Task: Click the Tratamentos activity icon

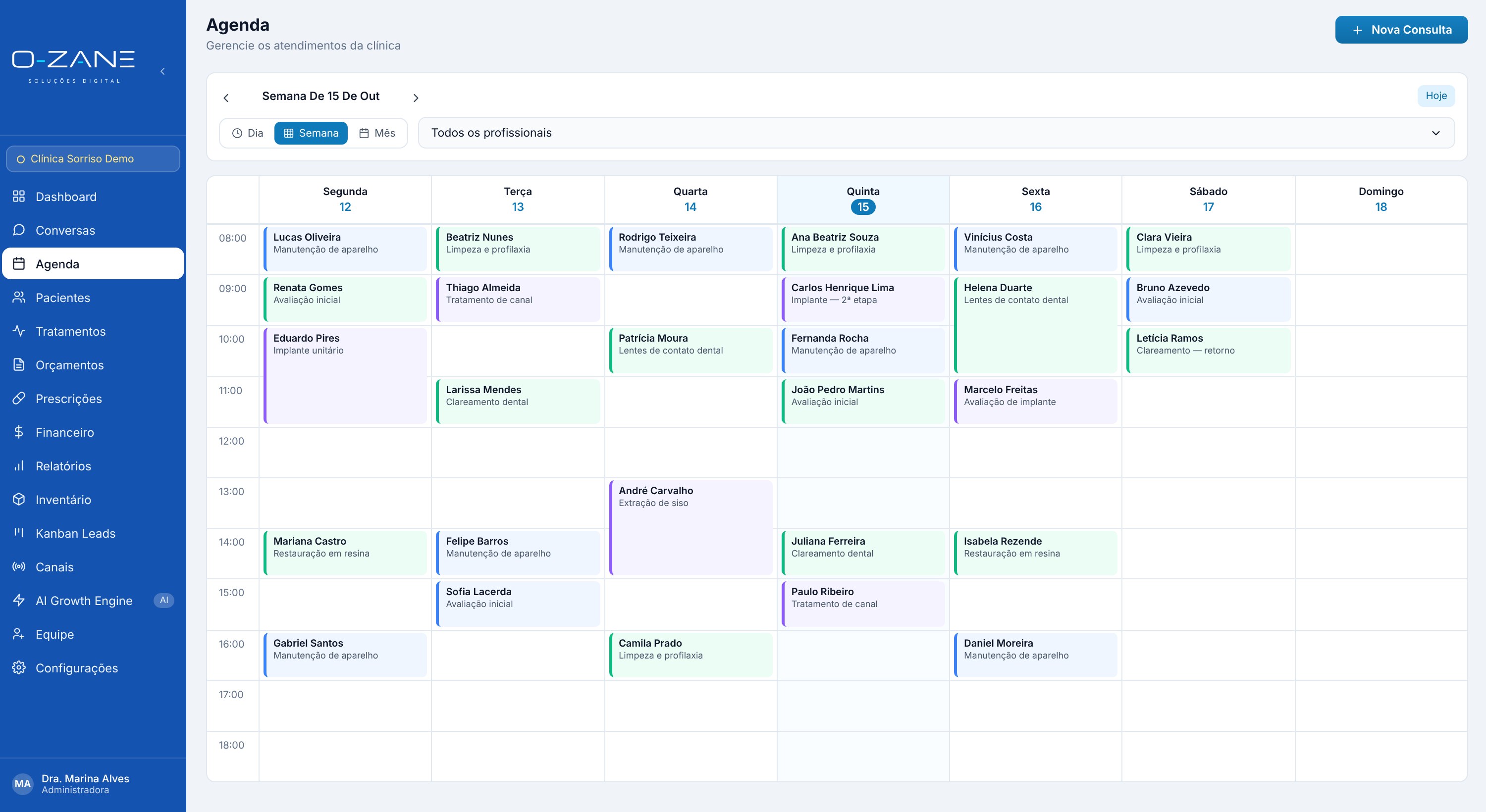Action: (18, 331)
